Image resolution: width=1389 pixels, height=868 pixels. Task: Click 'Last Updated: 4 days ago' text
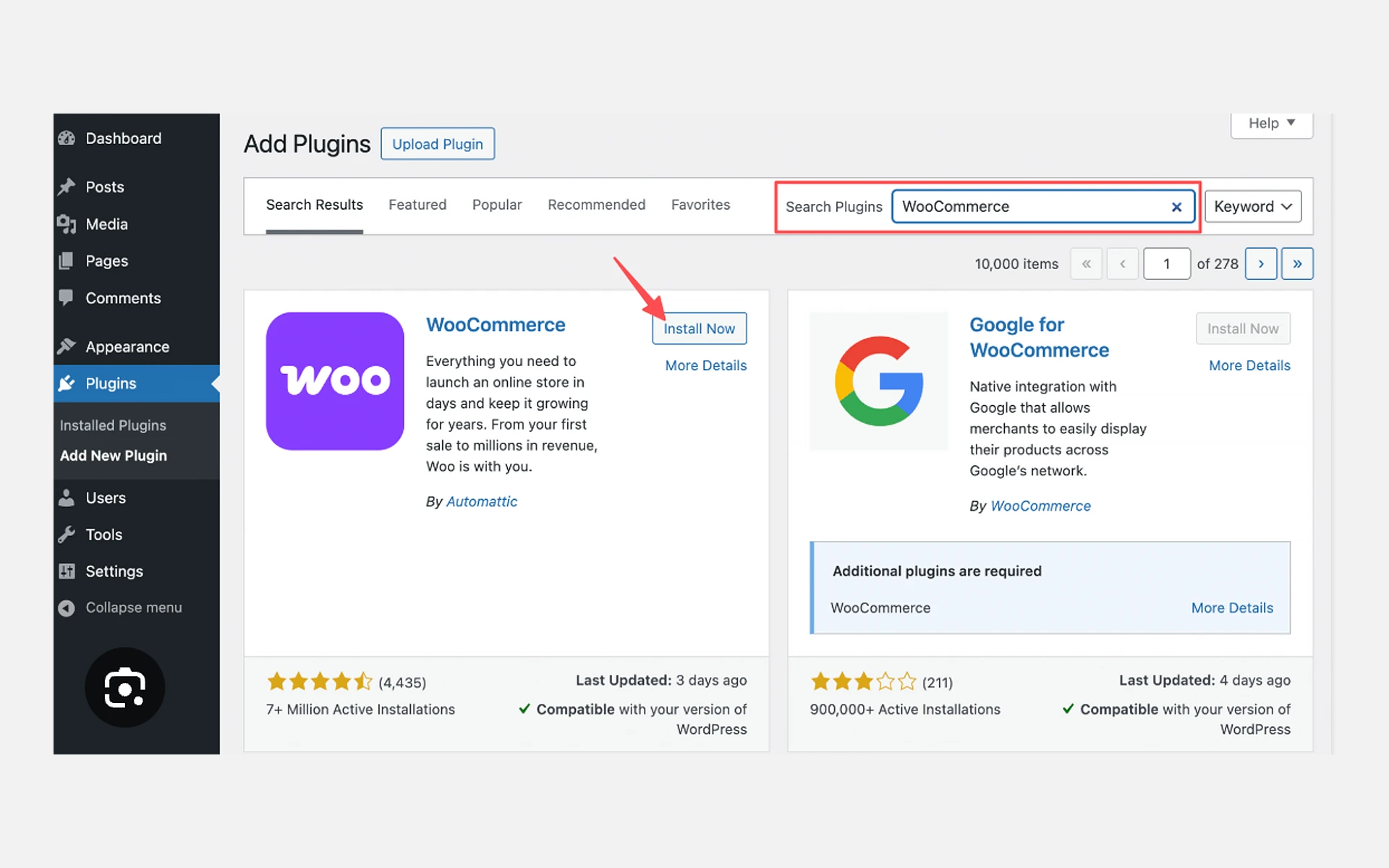[1205, 681]
